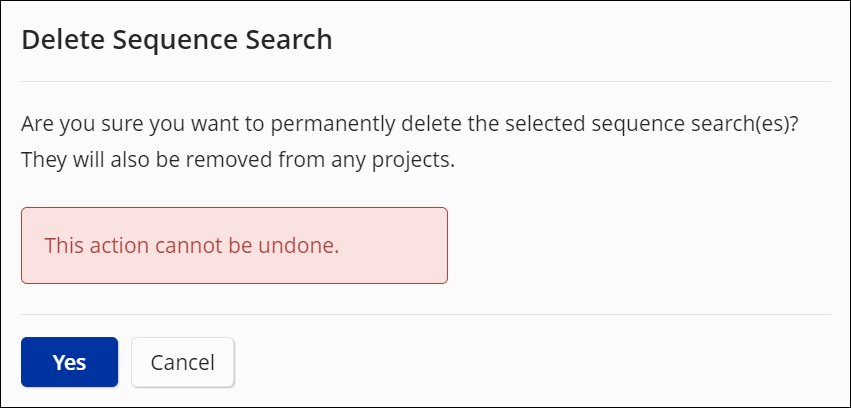851x408 pixels.
Task: Click the Cancel button
Action: tap(182, 362)
